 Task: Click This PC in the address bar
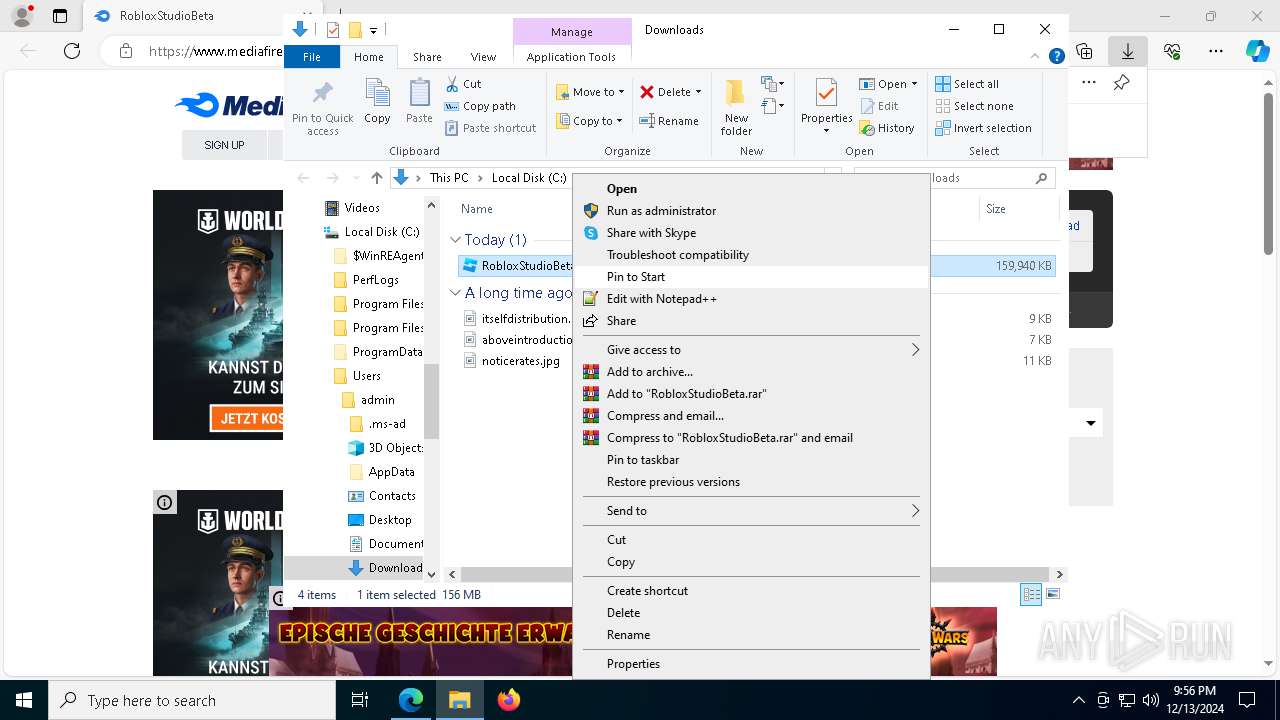[448, 178]
